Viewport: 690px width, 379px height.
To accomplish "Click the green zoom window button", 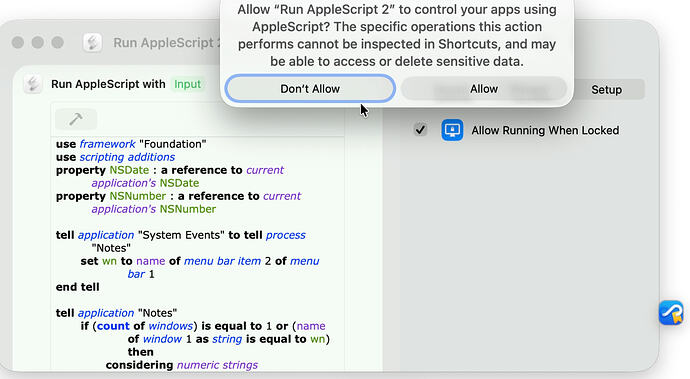I will click(58, 43).
